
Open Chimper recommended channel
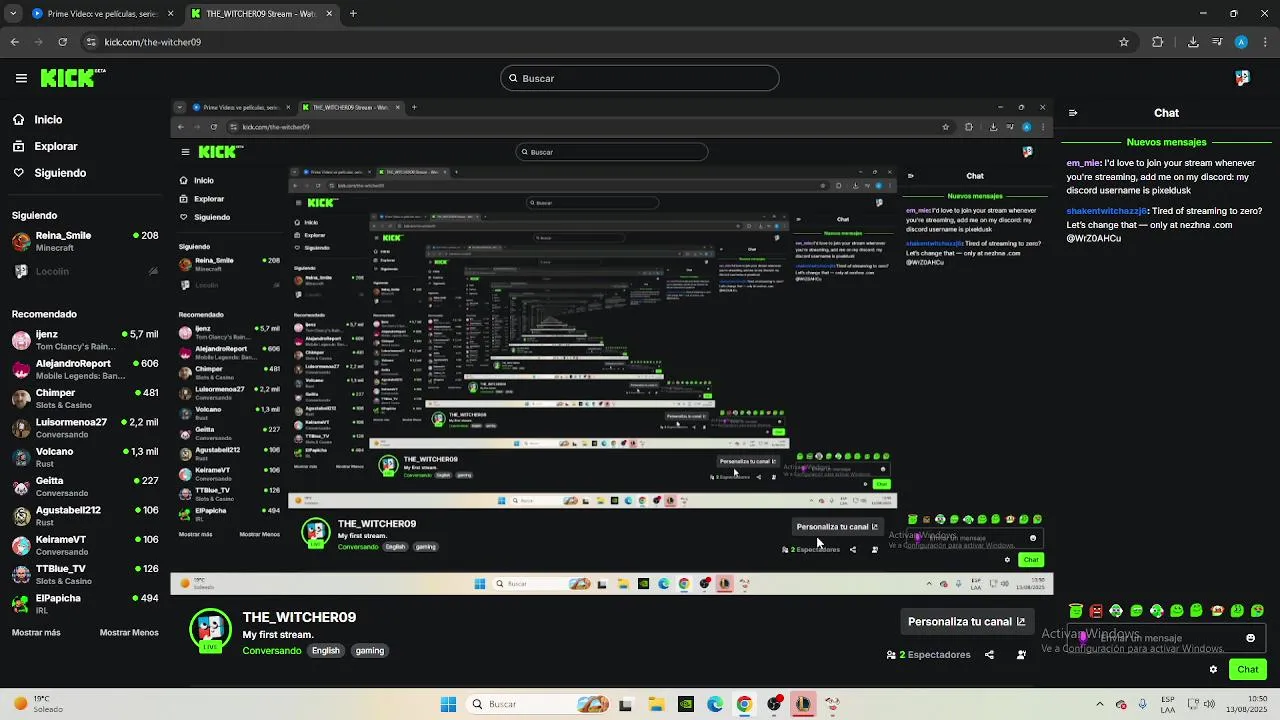point(85,398)
